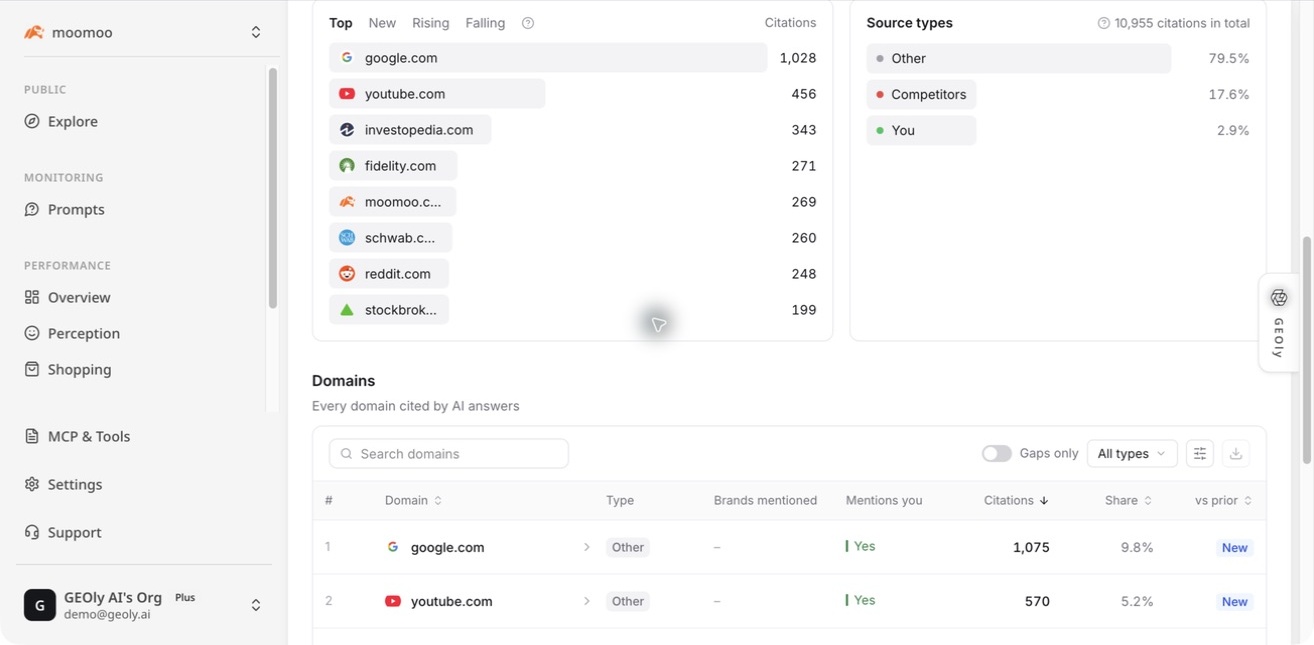
Task: Click the GEOly AI's Org avatar
Action: (40, 605)
